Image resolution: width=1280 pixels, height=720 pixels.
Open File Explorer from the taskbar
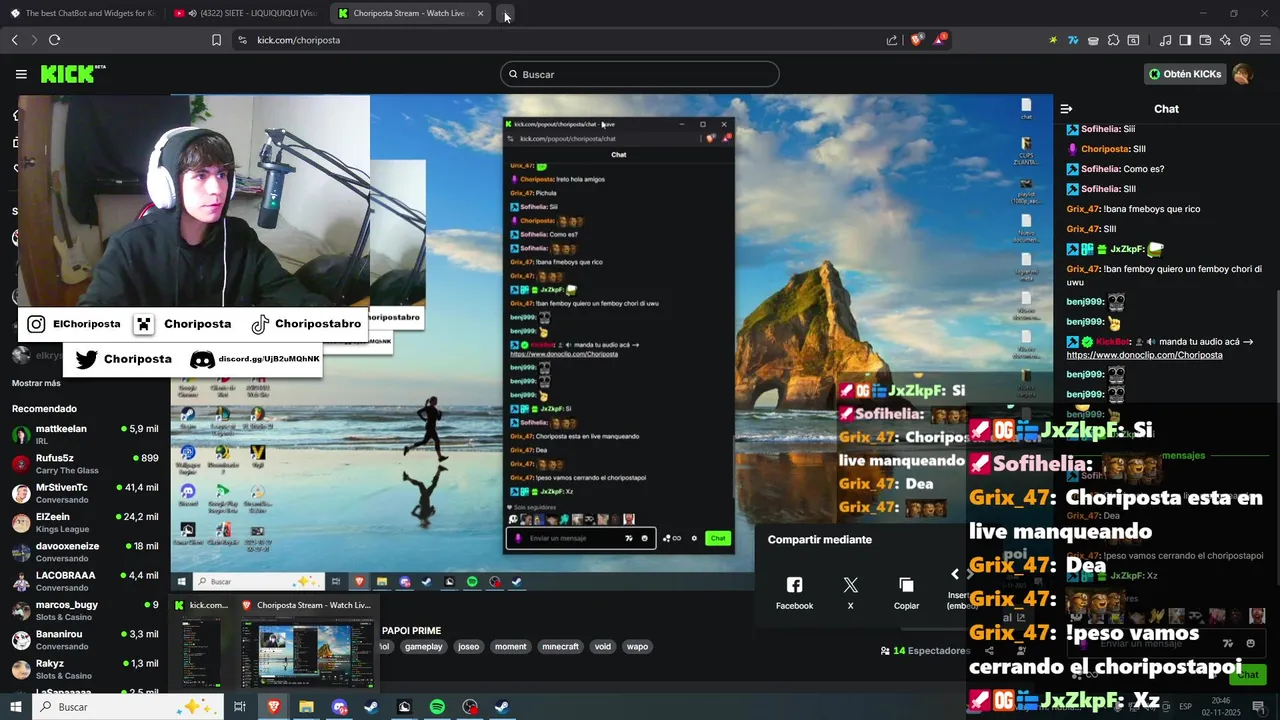pos(306,707)
